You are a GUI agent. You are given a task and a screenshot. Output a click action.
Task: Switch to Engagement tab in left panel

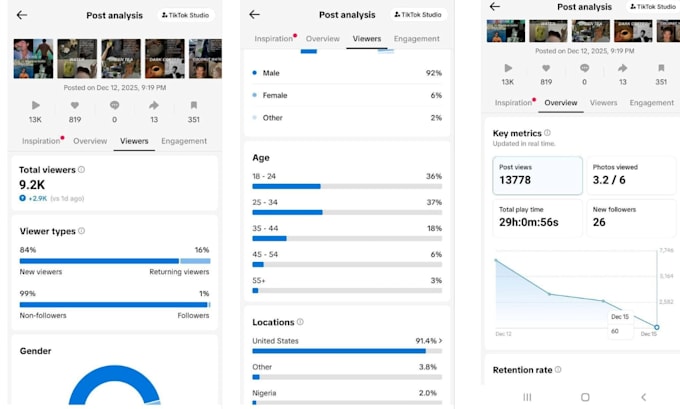(x=184, y=141)
